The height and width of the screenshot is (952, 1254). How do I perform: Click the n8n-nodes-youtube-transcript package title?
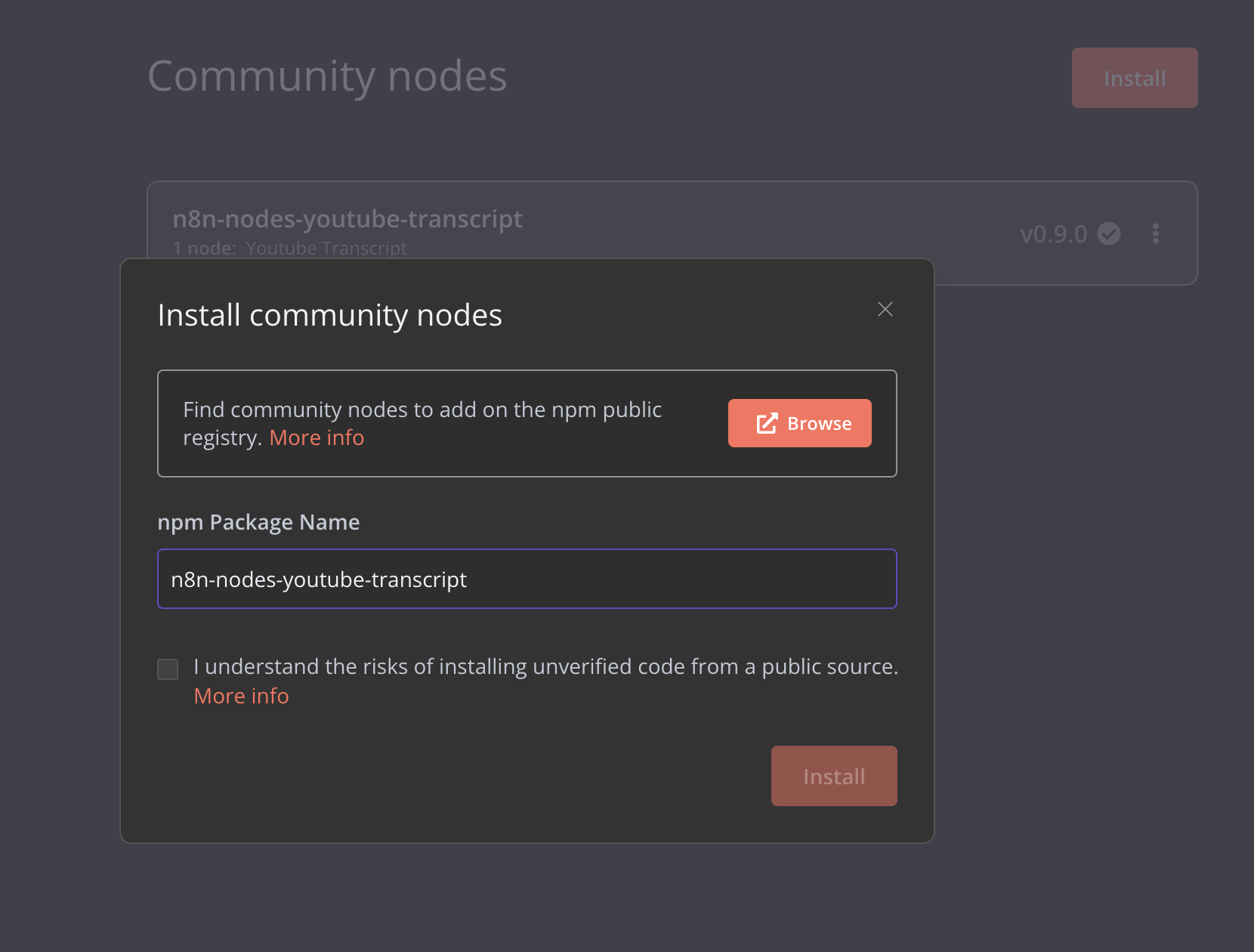347,218
